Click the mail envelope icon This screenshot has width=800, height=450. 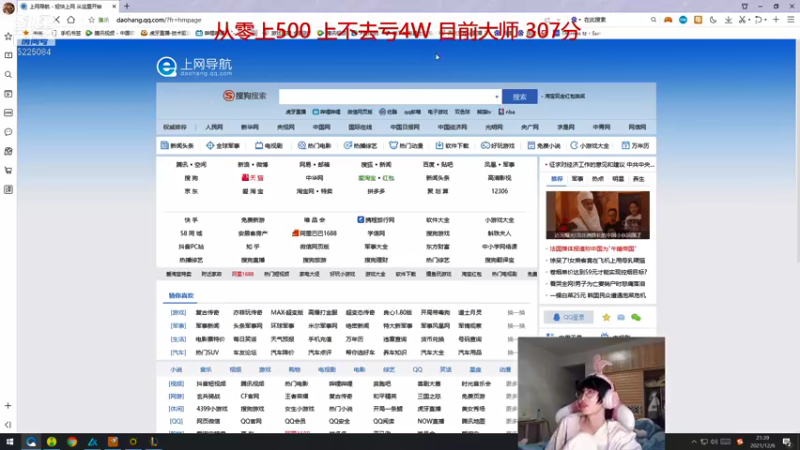click(621, 317)
